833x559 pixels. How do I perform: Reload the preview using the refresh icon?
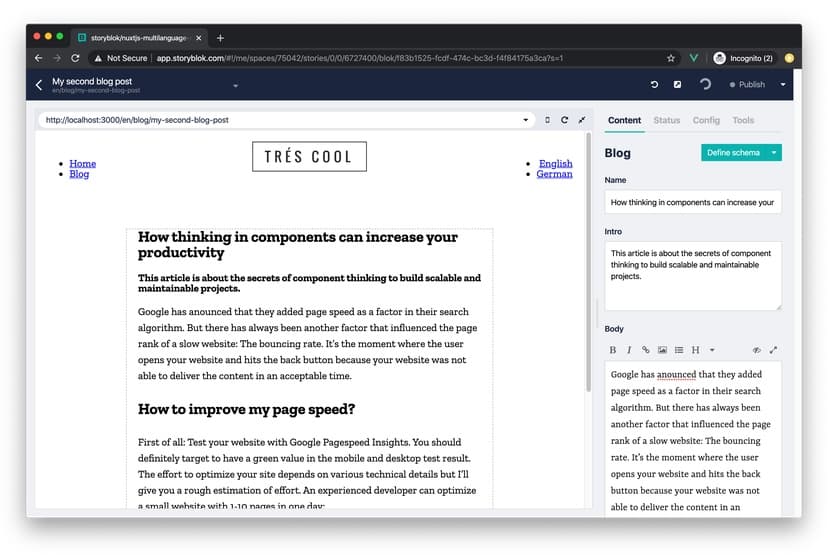564,120
